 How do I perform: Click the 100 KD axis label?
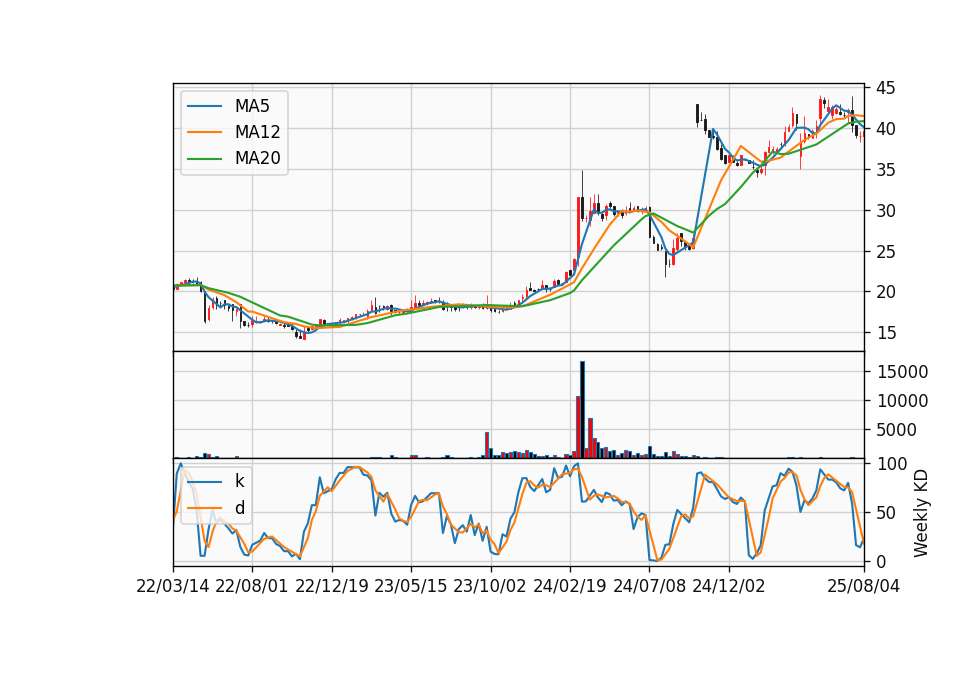891,464
